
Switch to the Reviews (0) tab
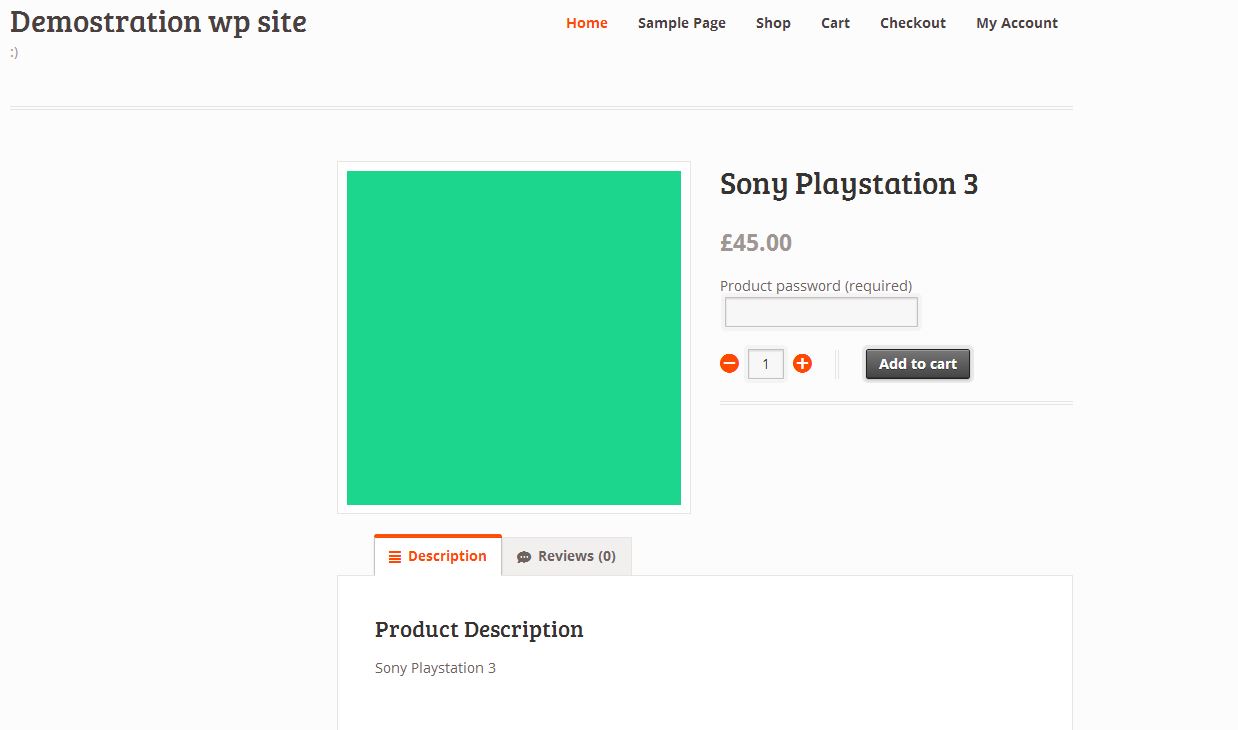point(576,556)
